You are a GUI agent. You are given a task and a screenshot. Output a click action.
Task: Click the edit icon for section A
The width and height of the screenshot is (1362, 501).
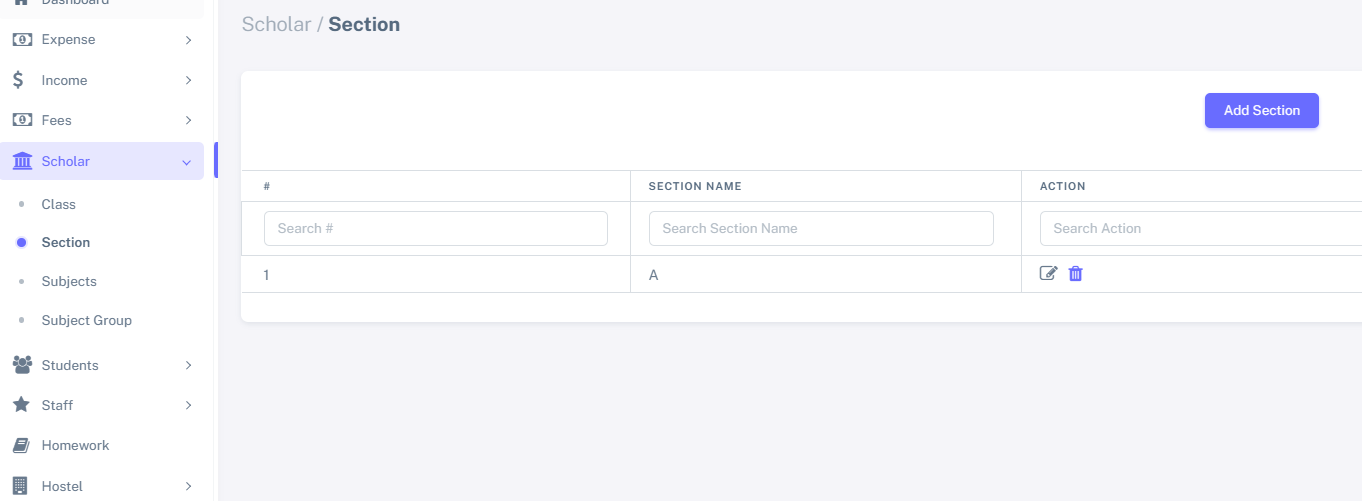1048,273
